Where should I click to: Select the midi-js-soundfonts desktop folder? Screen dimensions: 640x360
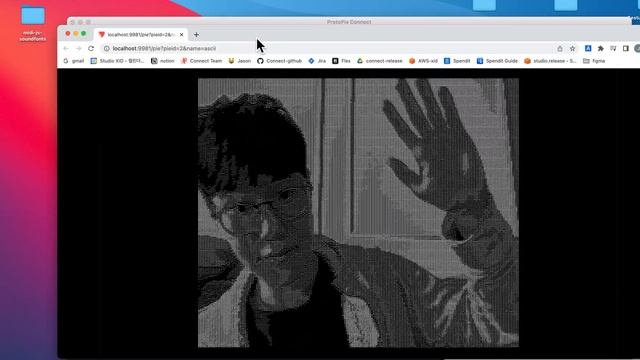pyautogui.click(x=33, y=24)
